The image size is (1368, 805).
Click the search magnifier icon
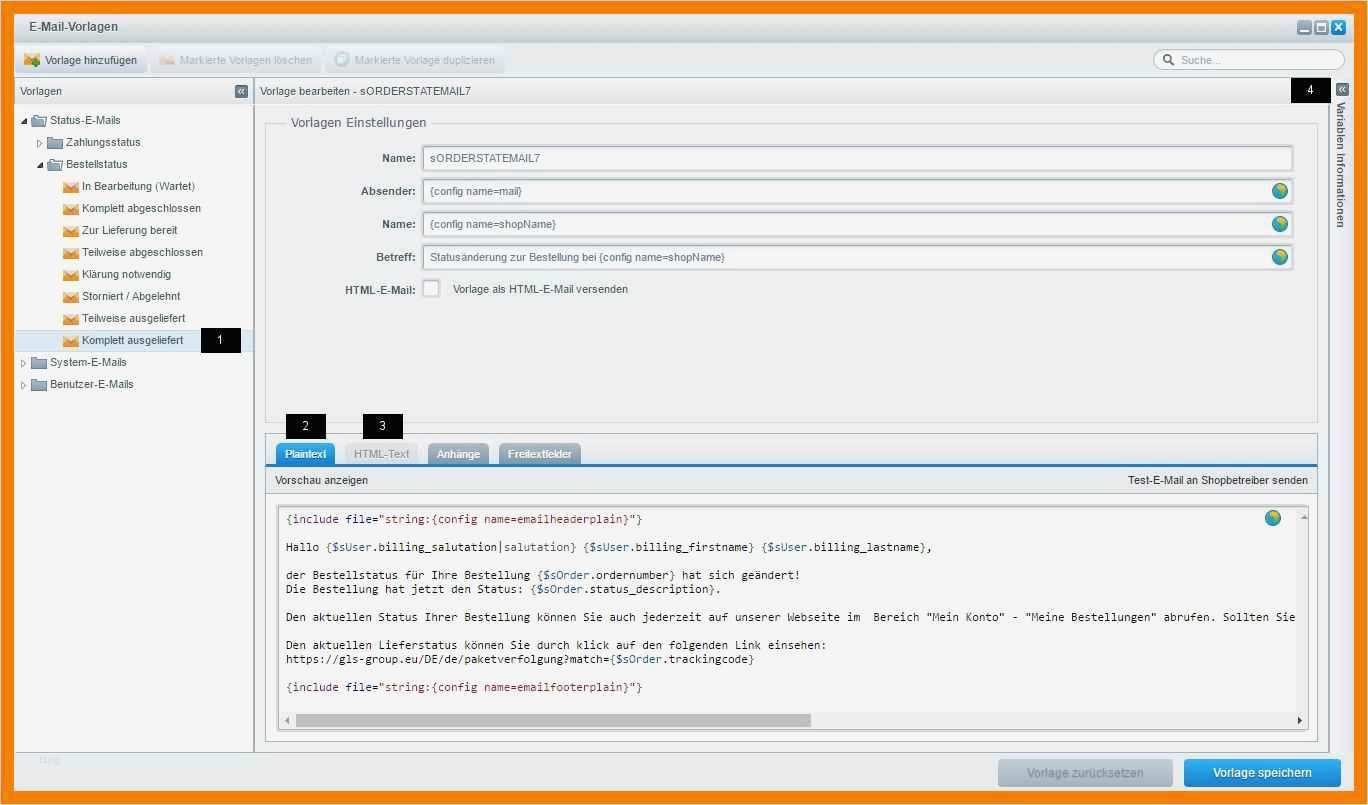click(x=1168, y=60)
